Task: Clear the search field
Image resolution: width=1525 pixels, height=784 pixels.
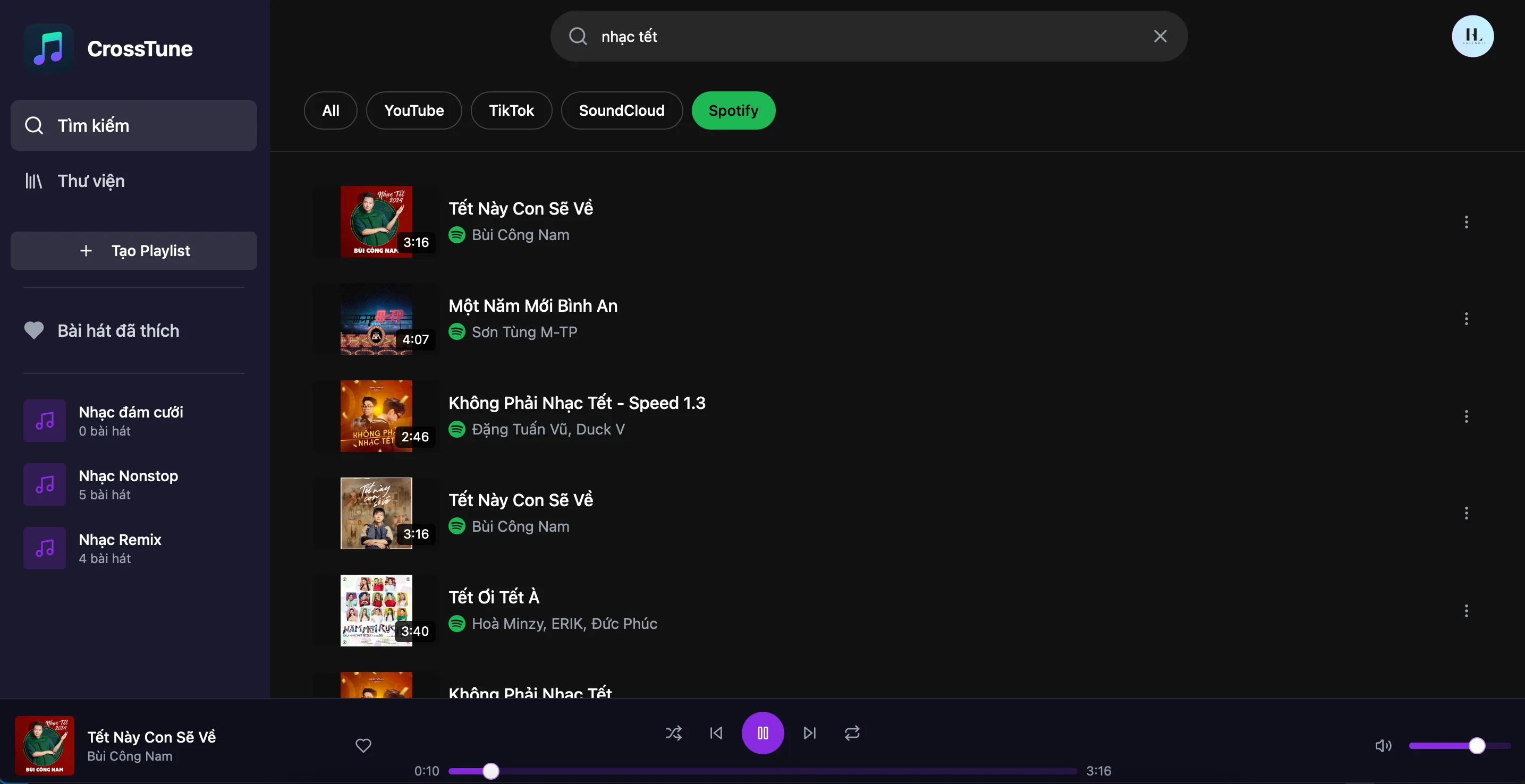Action: coord(1160,37)
